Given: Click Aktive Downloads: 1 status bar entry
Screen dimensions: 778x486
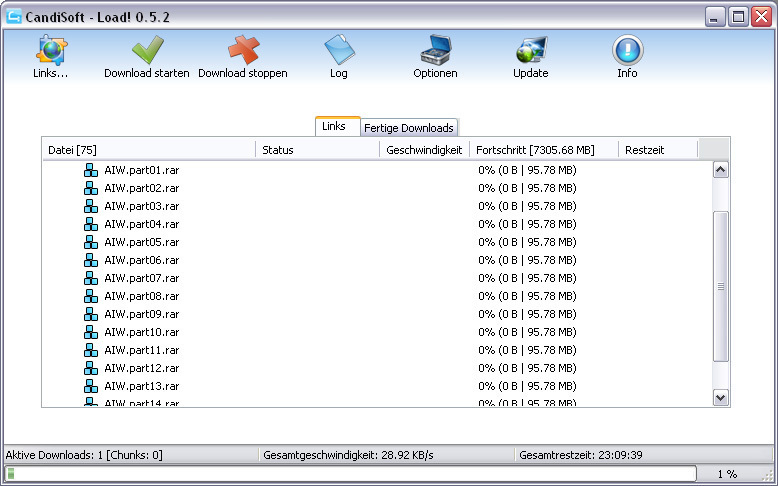Looking at the screenshot, I should tap(84, 455).
